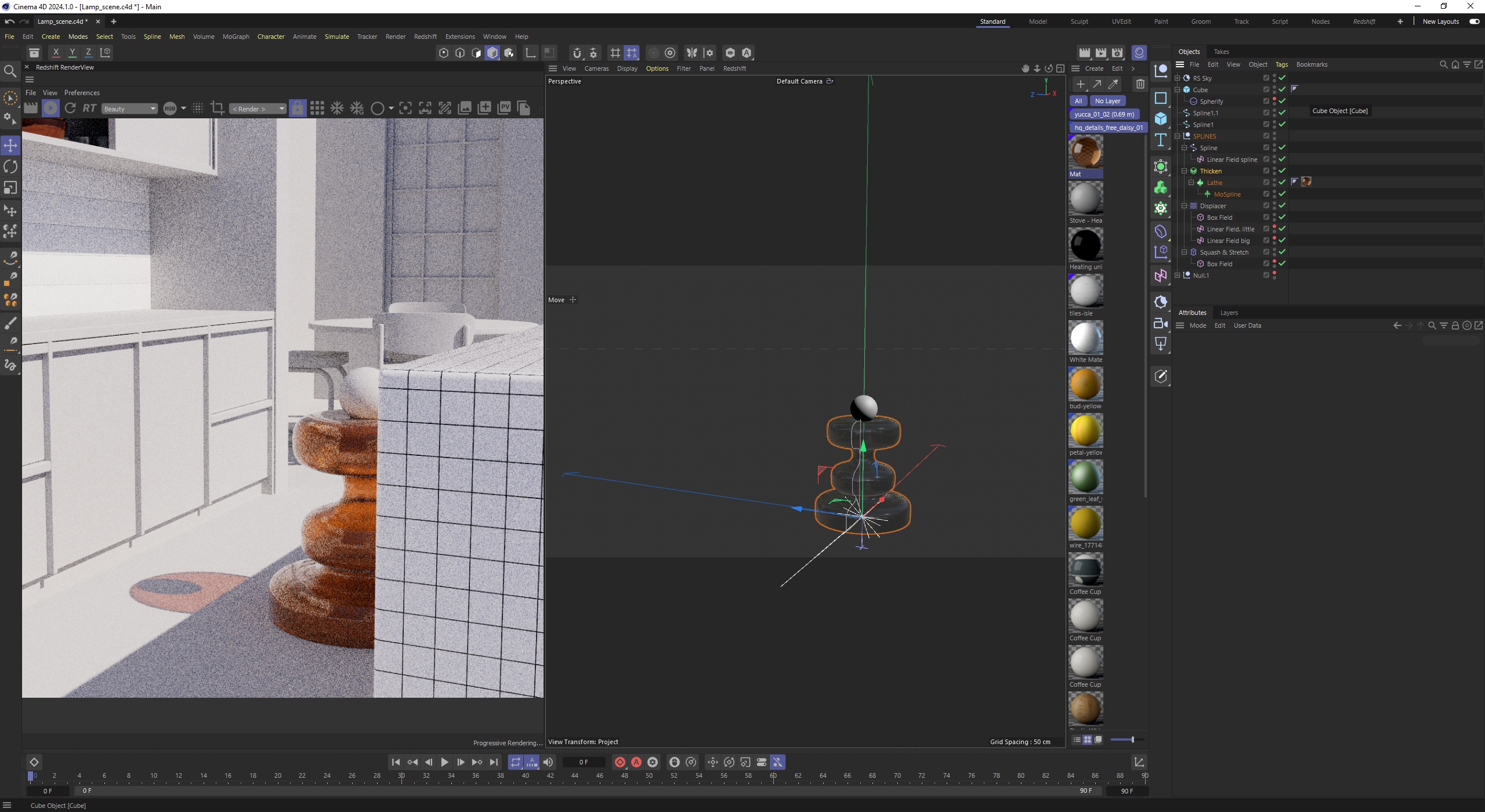Image resolution: width=1485 pixels, height=812 pixels.
Task: Click the material manager trash delete icon
Action: pyautogui.click(x=1140, y=84)
